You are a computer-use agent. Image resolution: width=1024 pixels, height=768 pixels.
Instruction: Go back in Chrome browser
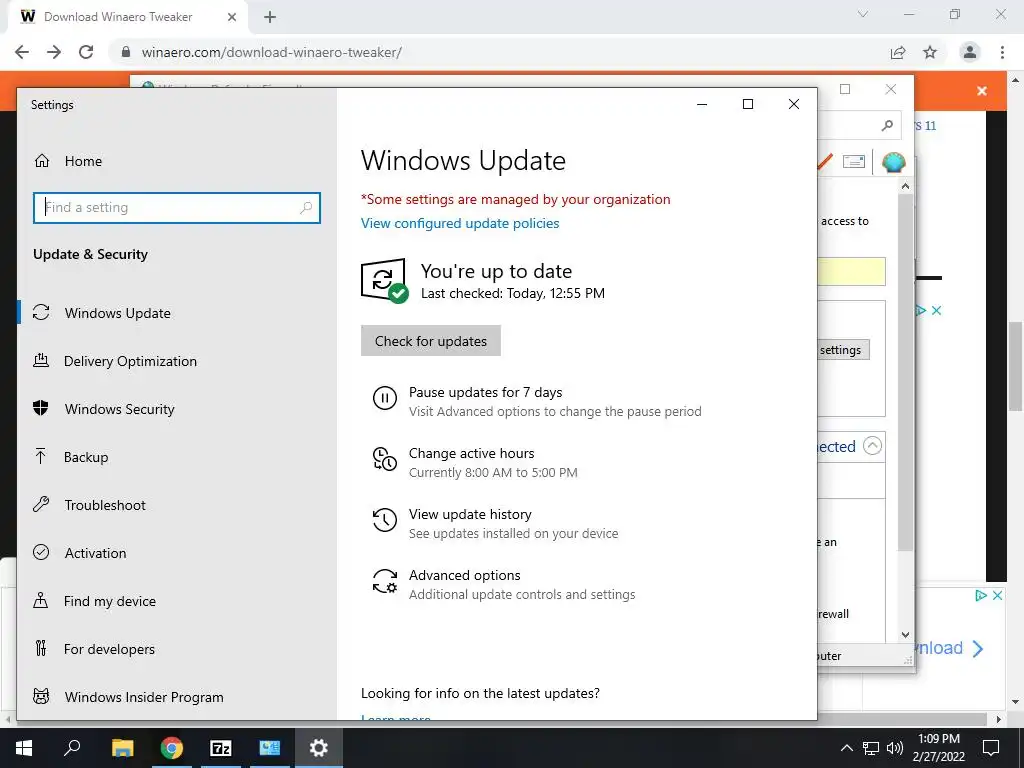[22, 52]
